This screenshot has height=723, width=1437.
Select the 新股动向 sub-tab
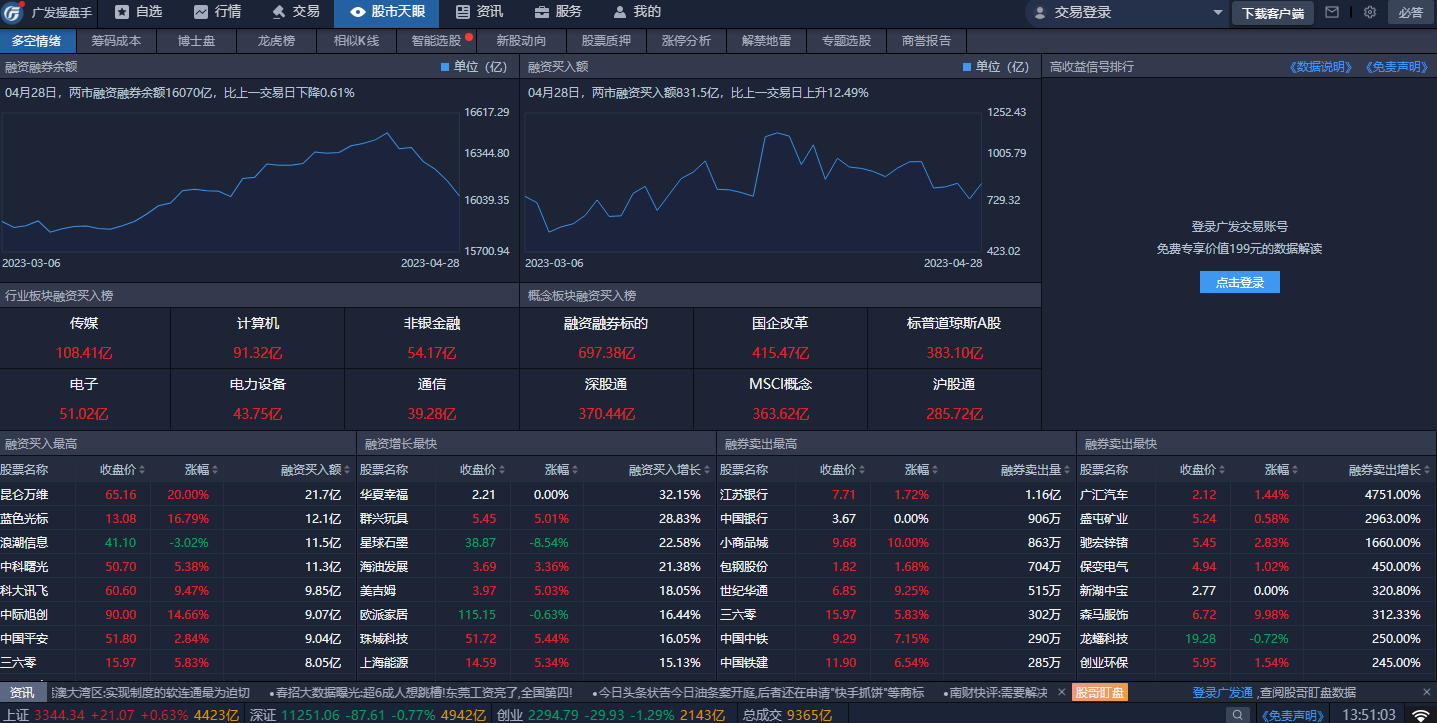(521, 41)
